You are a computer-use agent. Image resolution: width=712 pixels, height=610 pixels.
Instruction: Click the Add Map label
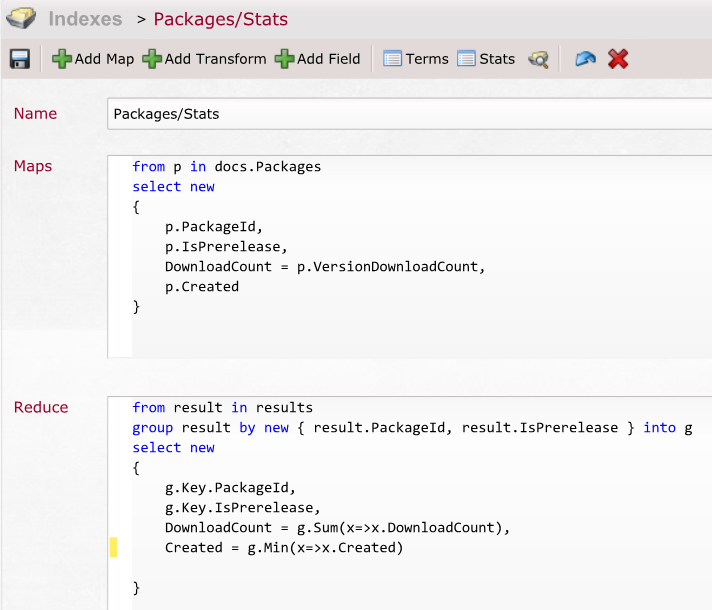pyautogui.click(x=104, y=59)
